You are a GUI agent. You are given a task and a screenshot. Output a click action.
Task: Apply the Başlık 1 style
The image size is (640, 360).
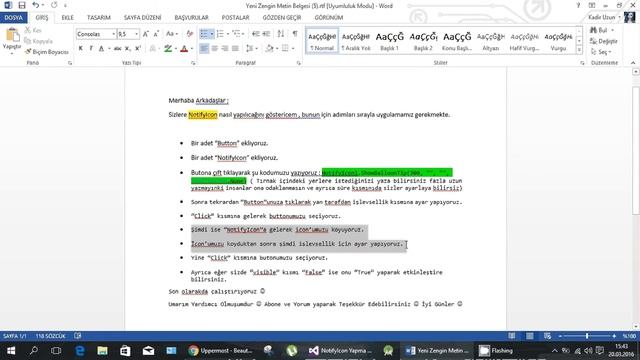click(389, 41)
